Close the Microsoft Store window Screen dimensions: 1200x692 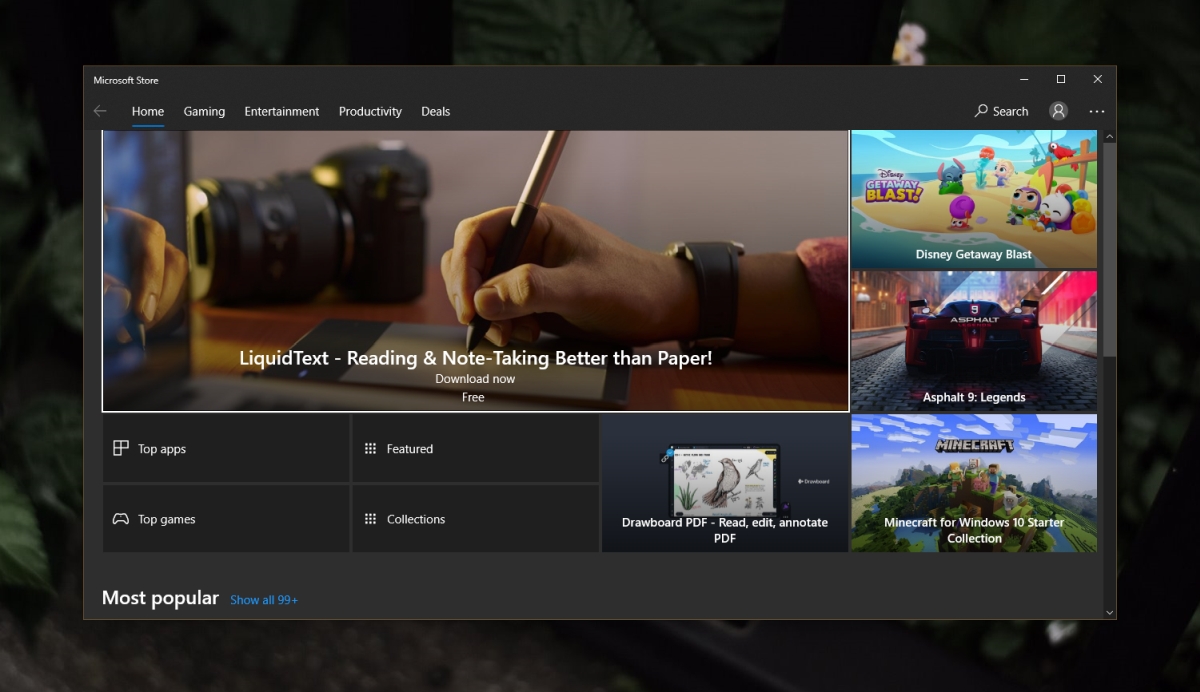1097,79
